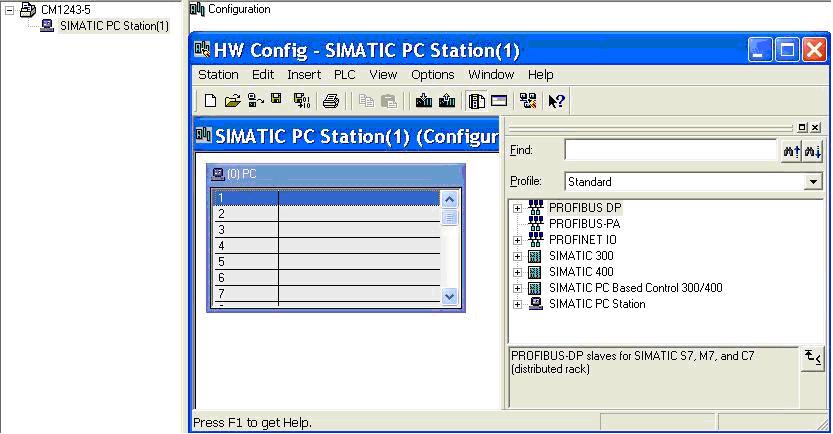Click the PROFIBUS-PA network icon
The image size is (833, 434).
tap(536, 223)
